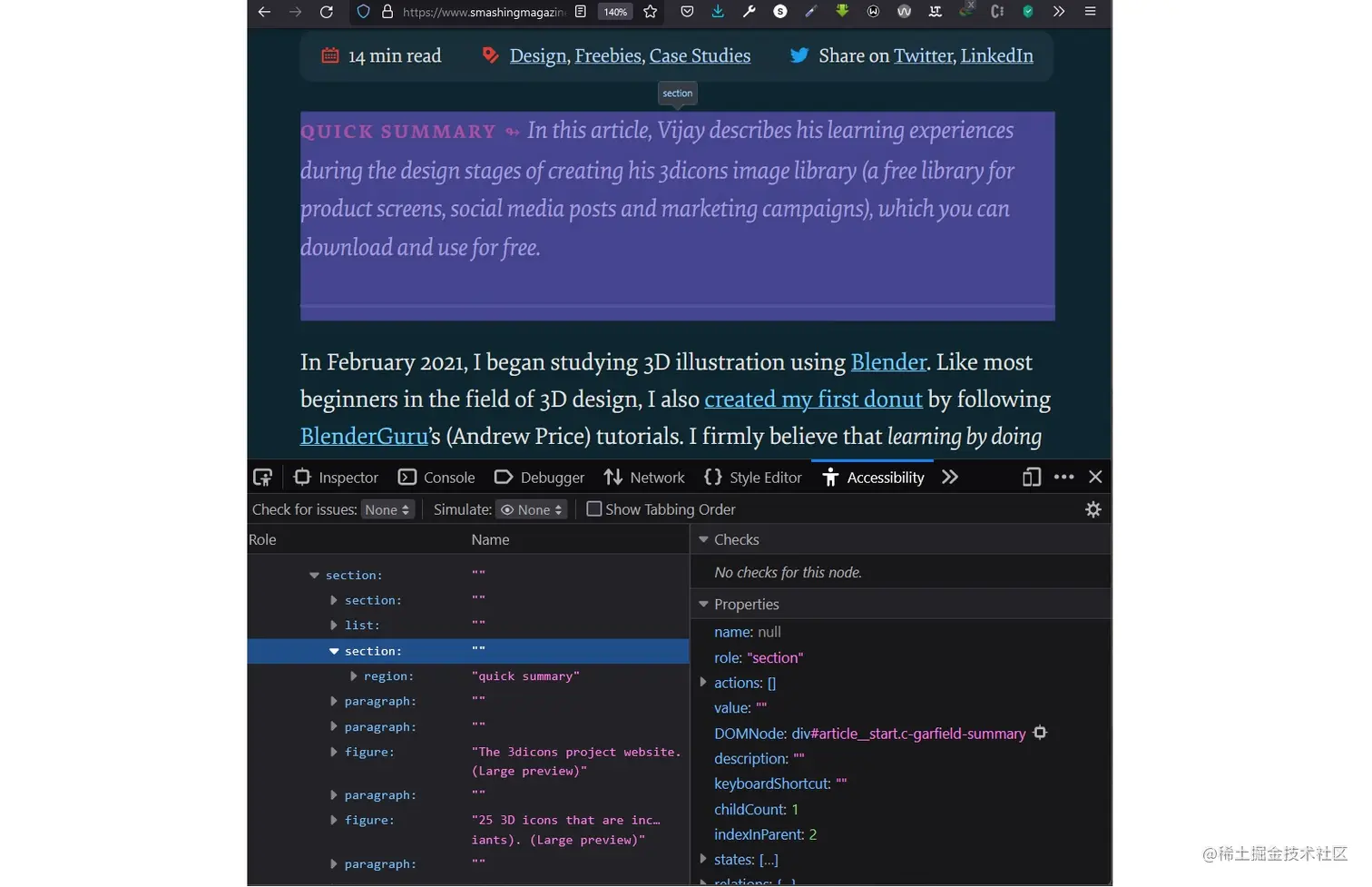Bookmark this page with the star icon

tap(651, 12)
